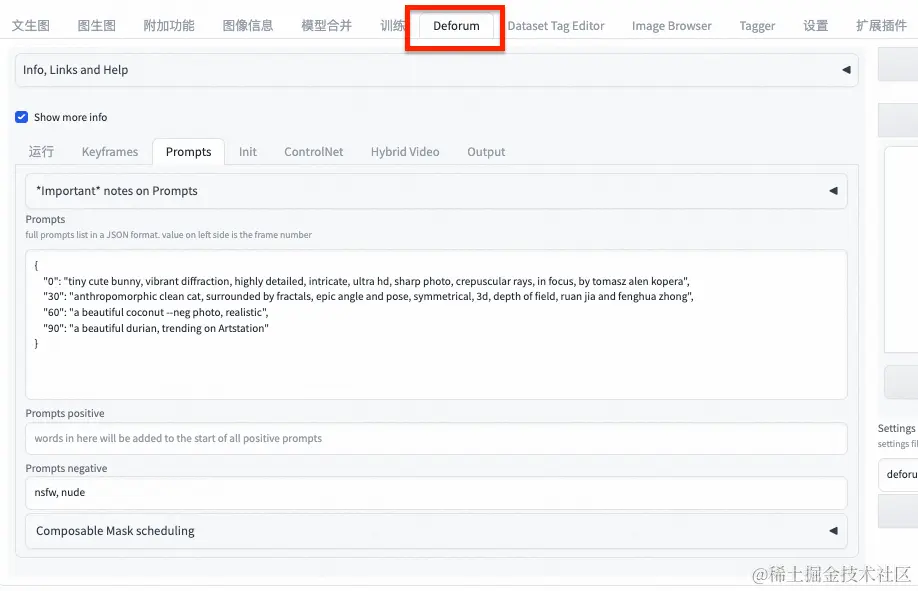Image resolution: width=918 pixels, height=591 pixels.
Task: Click the arrow beside Important notes on Prompts
Action: tap(833, 191)
